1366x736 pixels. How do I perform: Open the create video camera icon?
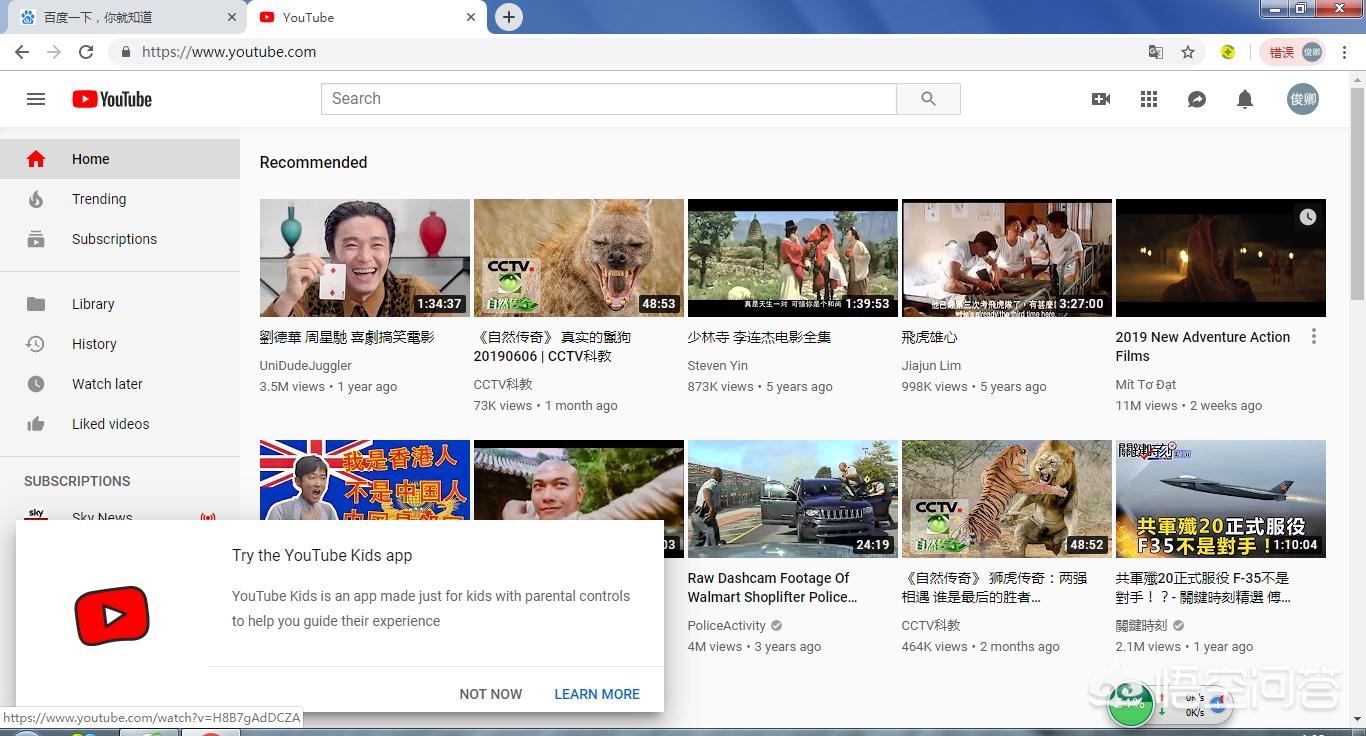coord(1101,99)
